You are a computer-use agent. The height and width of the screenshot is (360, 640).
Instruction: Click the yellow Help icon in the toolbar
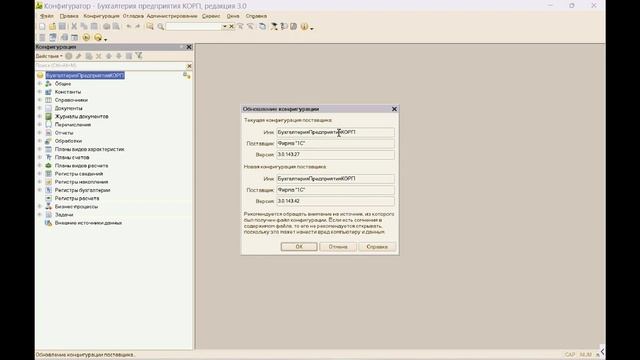(x=304, y=27)
